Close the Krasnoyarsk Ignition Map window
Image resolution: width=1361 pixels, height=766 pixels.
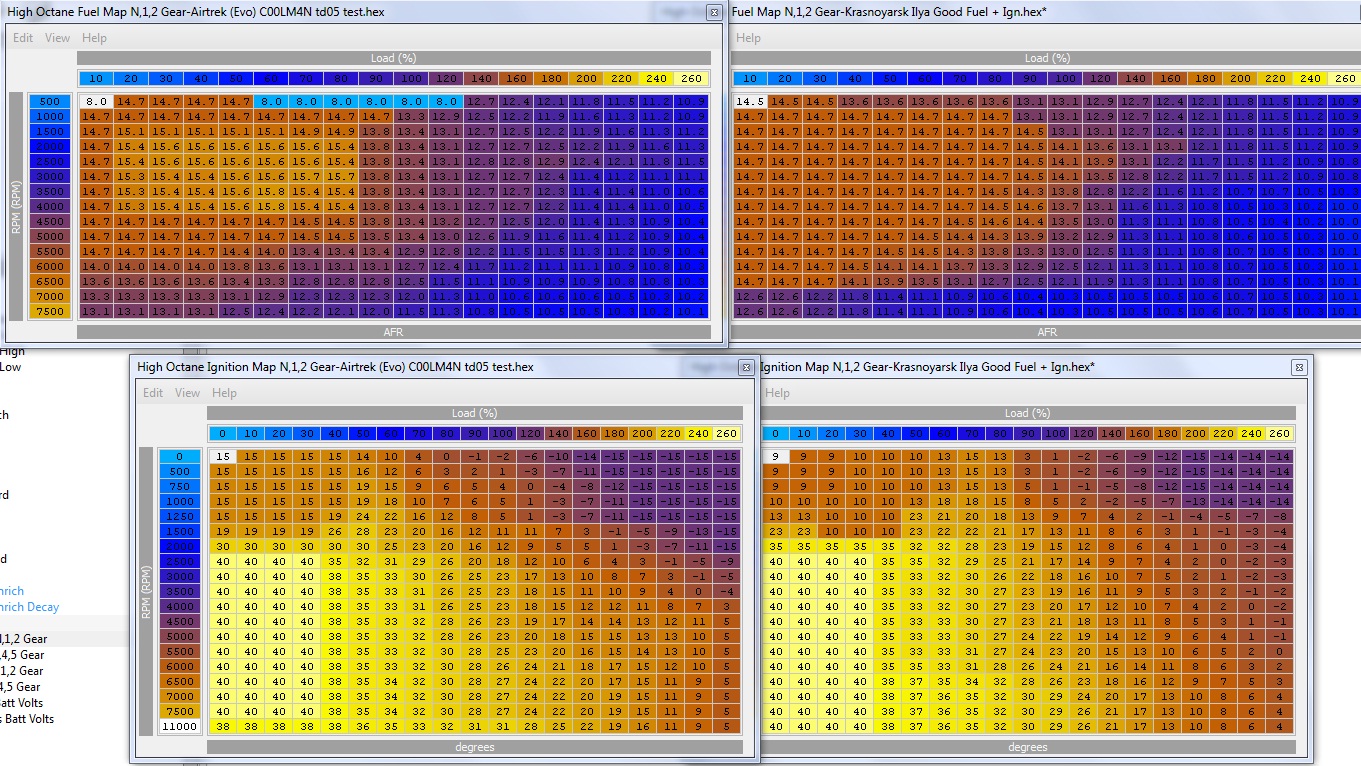click(x=1299, y=367)
